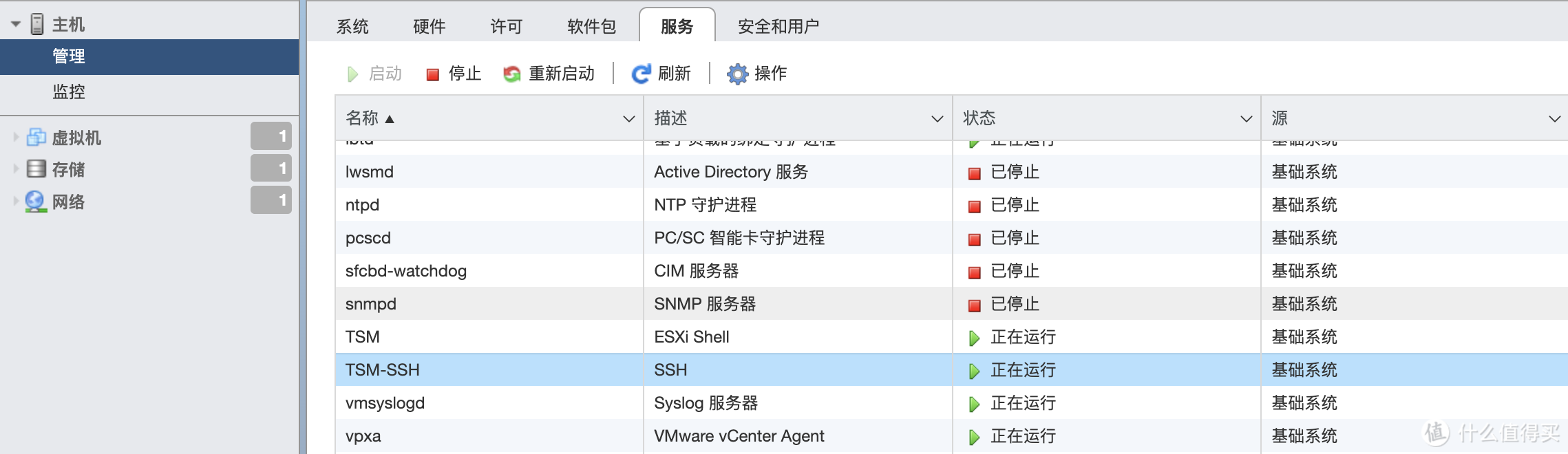The width and height of the screenshot is (1568, 454).
Task: Expand the Storage (存储) tree node
Action: tap(16, 169)
